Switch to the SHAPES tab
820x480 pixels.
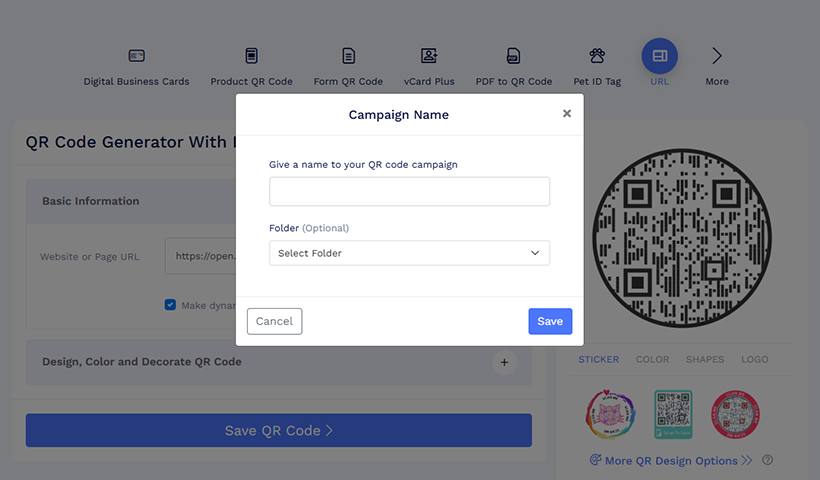(x=705, y=359)
